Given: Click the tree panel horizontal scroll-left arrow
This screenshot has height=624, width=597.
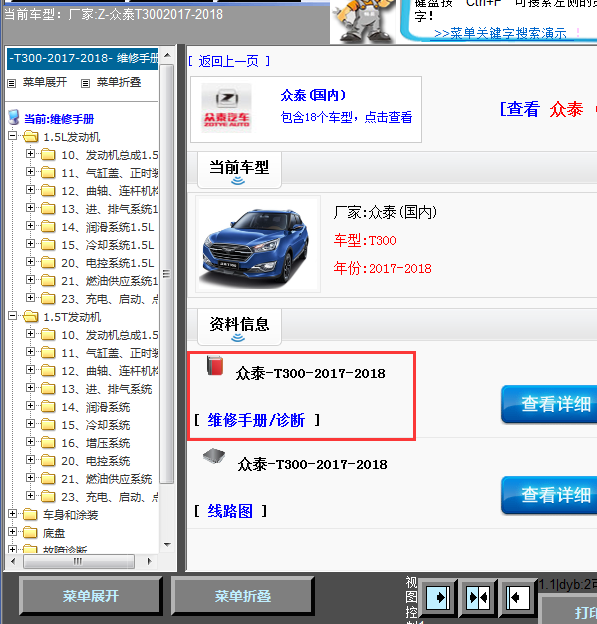Looking at the screenshot, I should click(x=14, y=561).
